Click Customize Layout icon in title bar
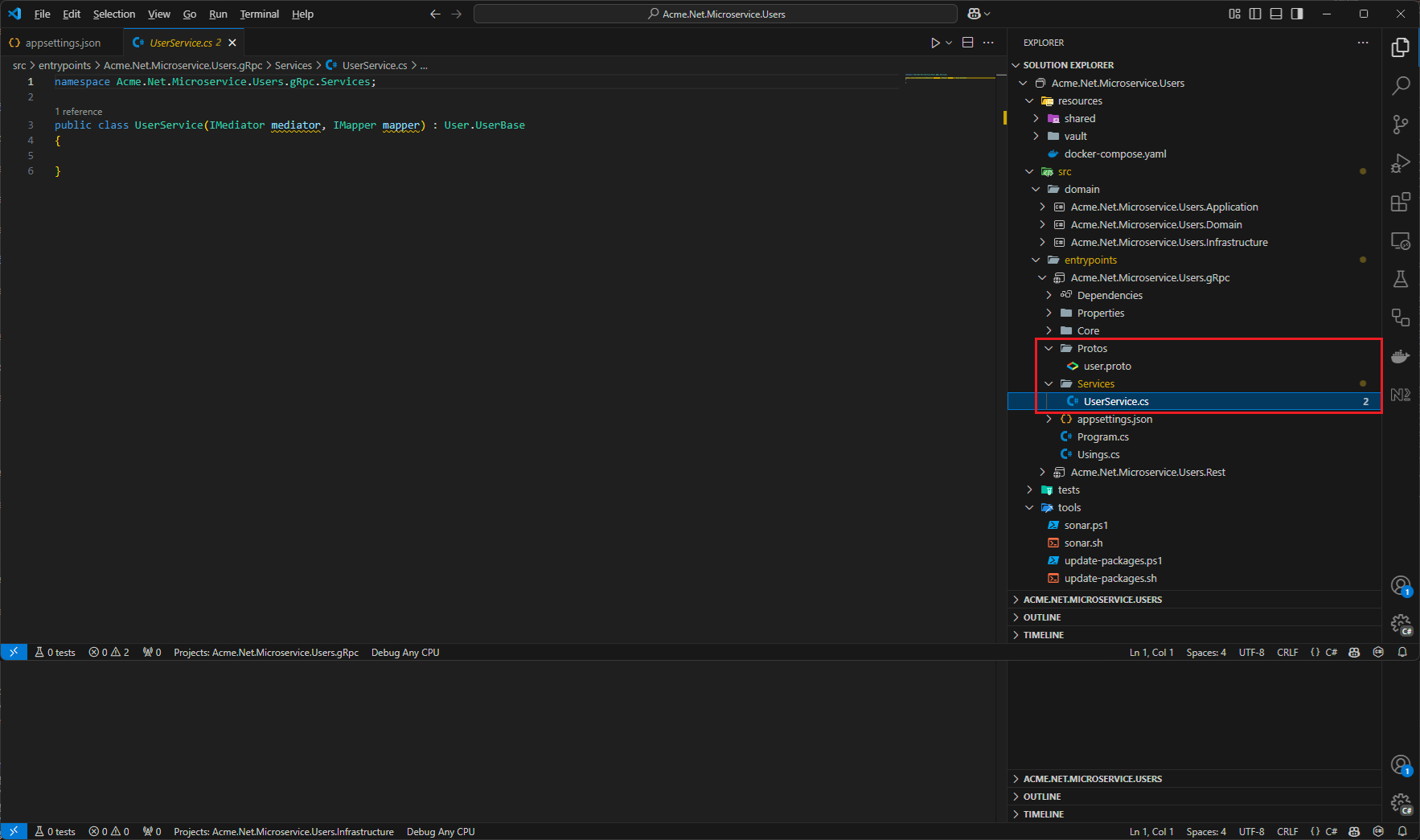 click(x=1234, y=14)
